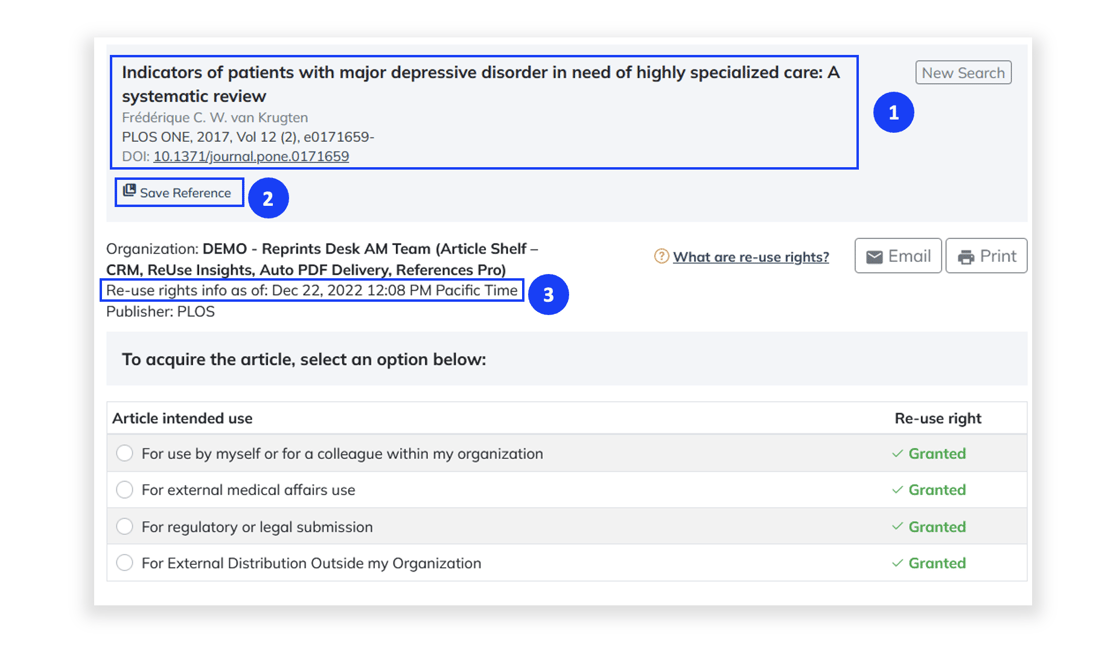Click the New Search button
Viewport: 1119px width, 647px height.
click(x=963, y=72)
